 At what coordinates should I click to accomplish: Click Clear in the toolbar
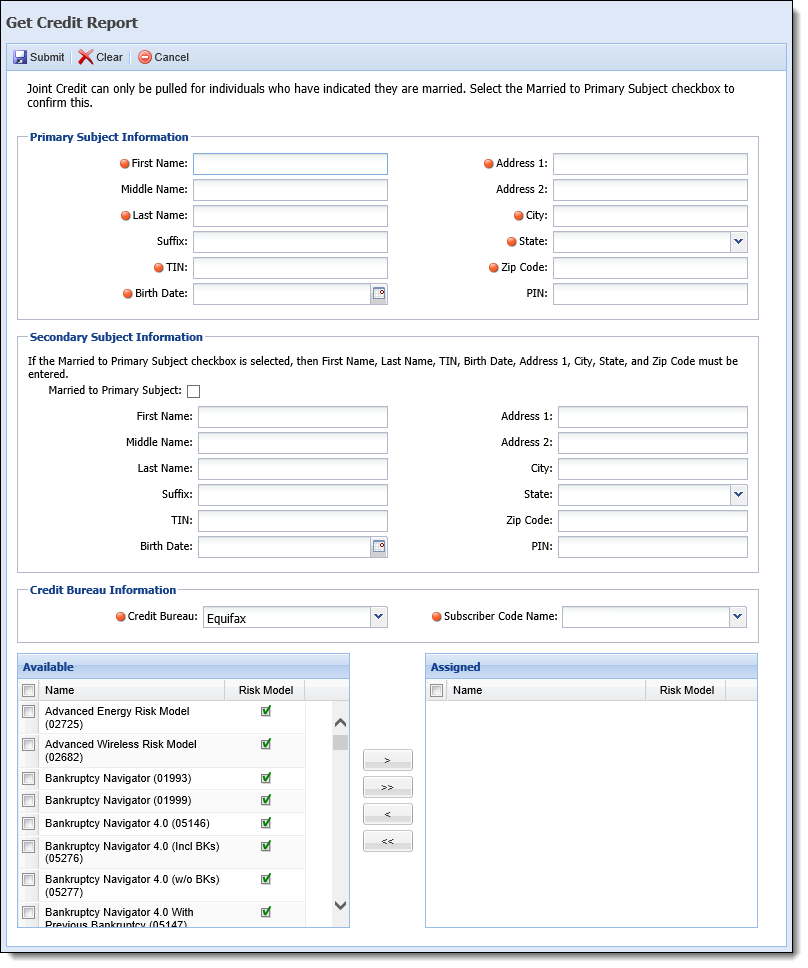point(101,57)
